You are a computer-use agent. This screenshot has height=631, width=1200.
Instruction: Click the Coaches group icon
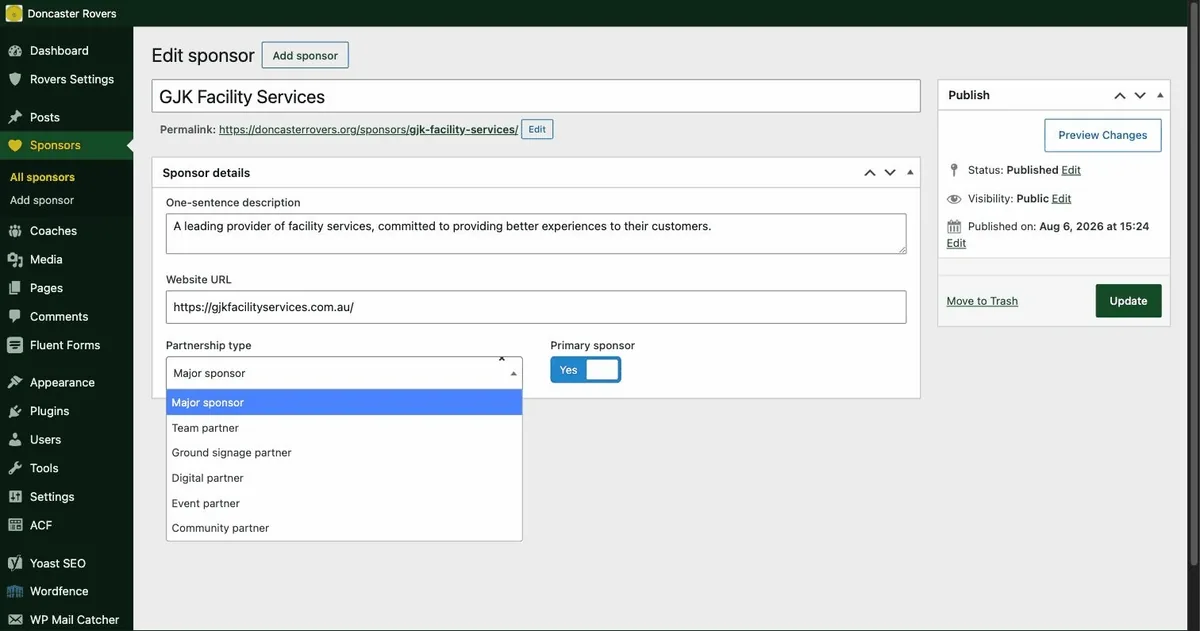point(15,231)
